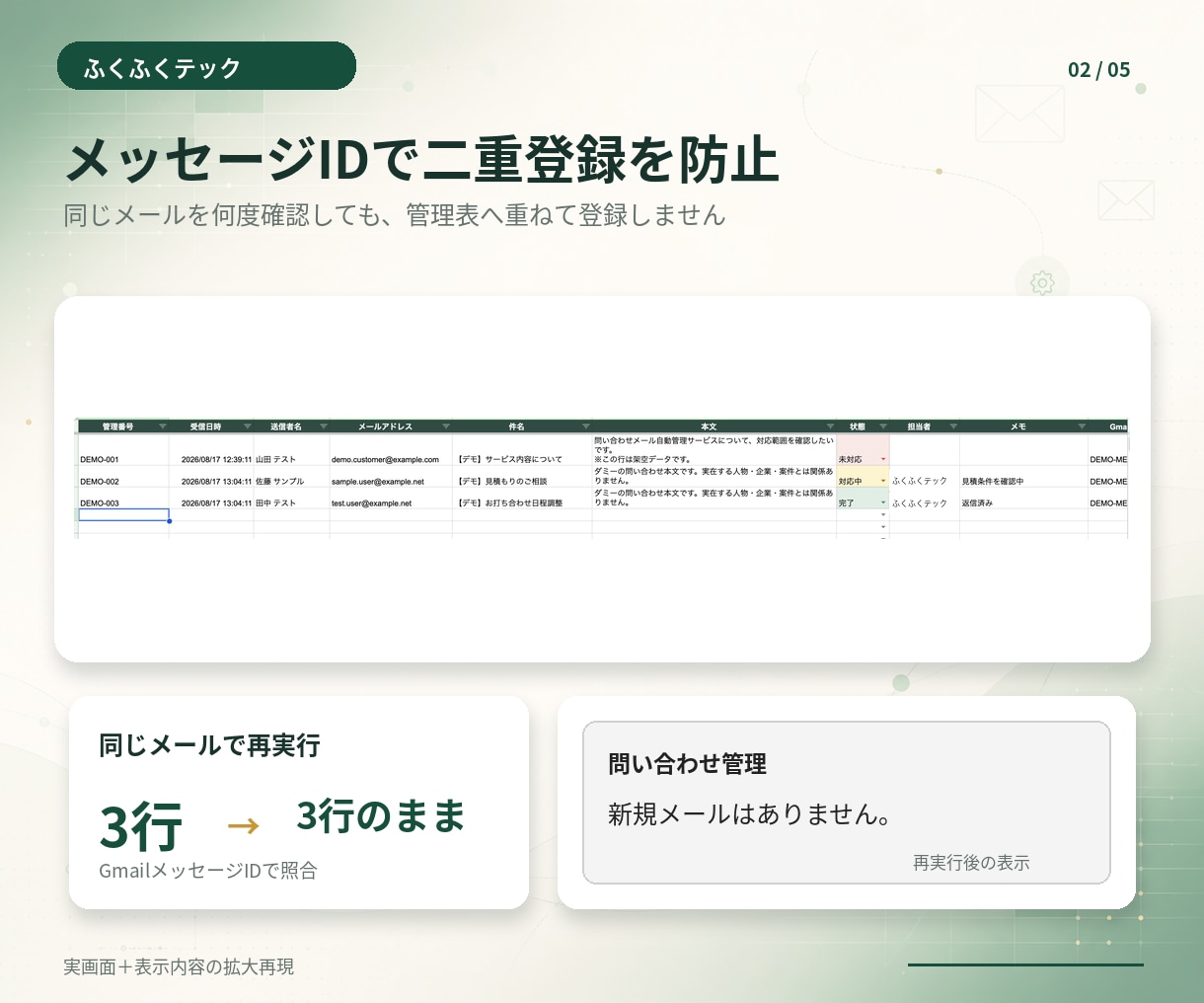This screenshot has width=1204, height=1003.
Task: Select the 管理番号 column header
Action: [x=123, y=426]
